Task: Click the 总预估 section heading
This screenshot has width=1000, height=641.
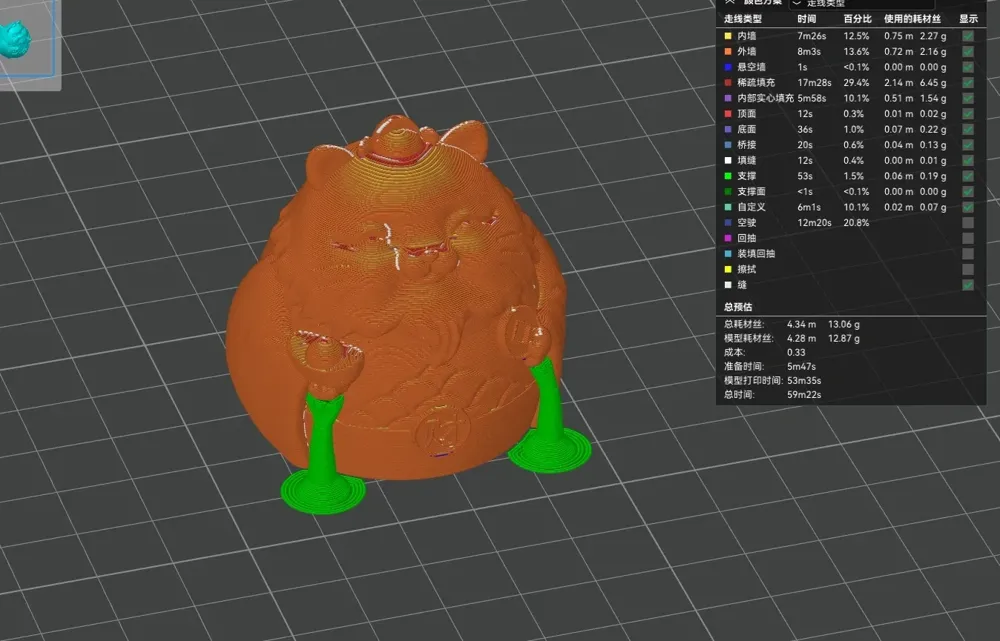Action: 738,307
